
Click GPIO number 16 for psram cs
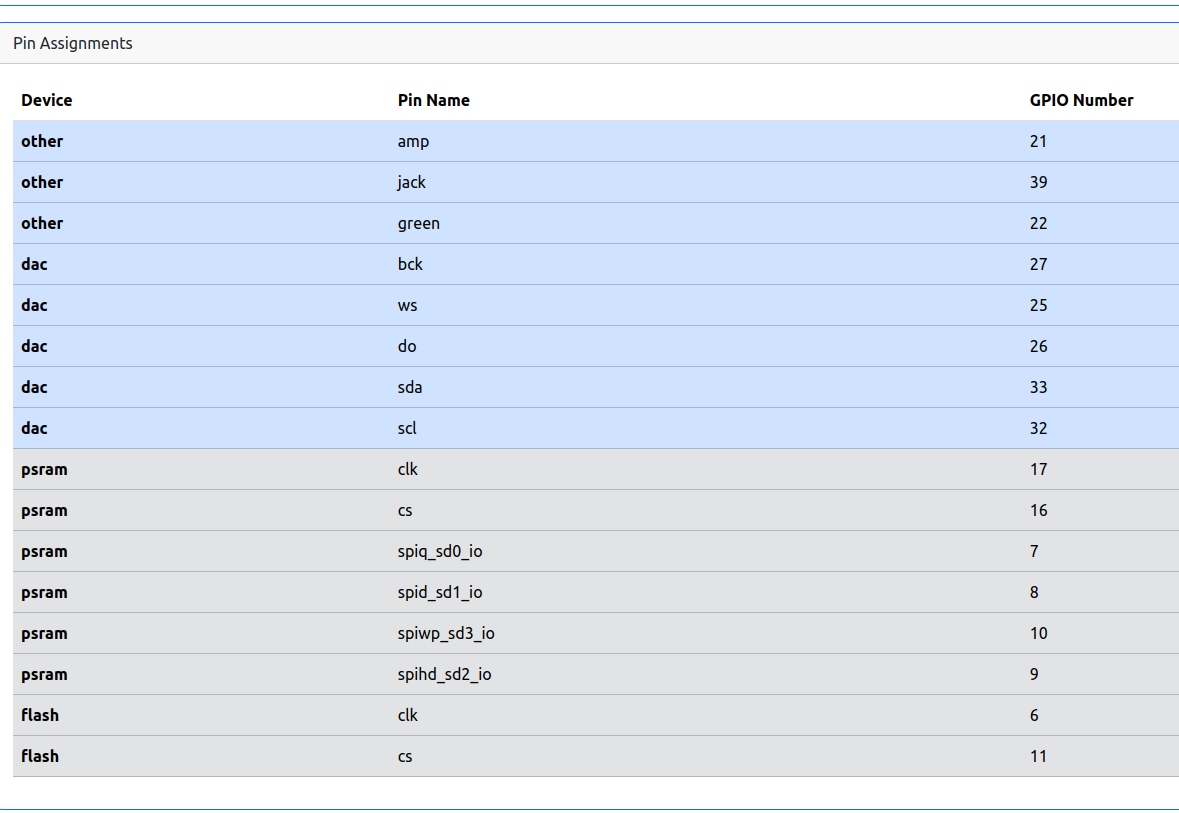click(x=1038, y=510)
